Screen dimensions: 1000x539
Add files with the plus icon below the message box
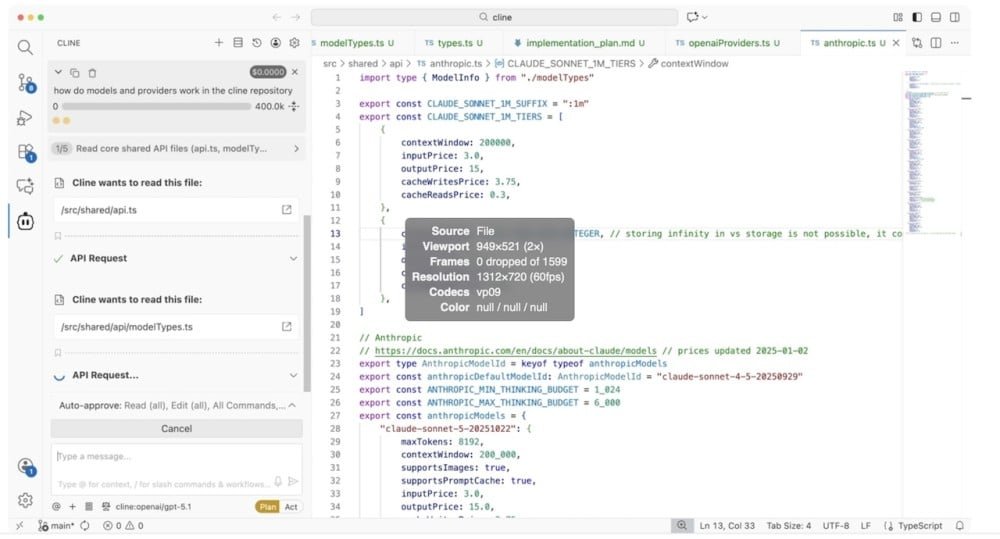pos(72,506)
